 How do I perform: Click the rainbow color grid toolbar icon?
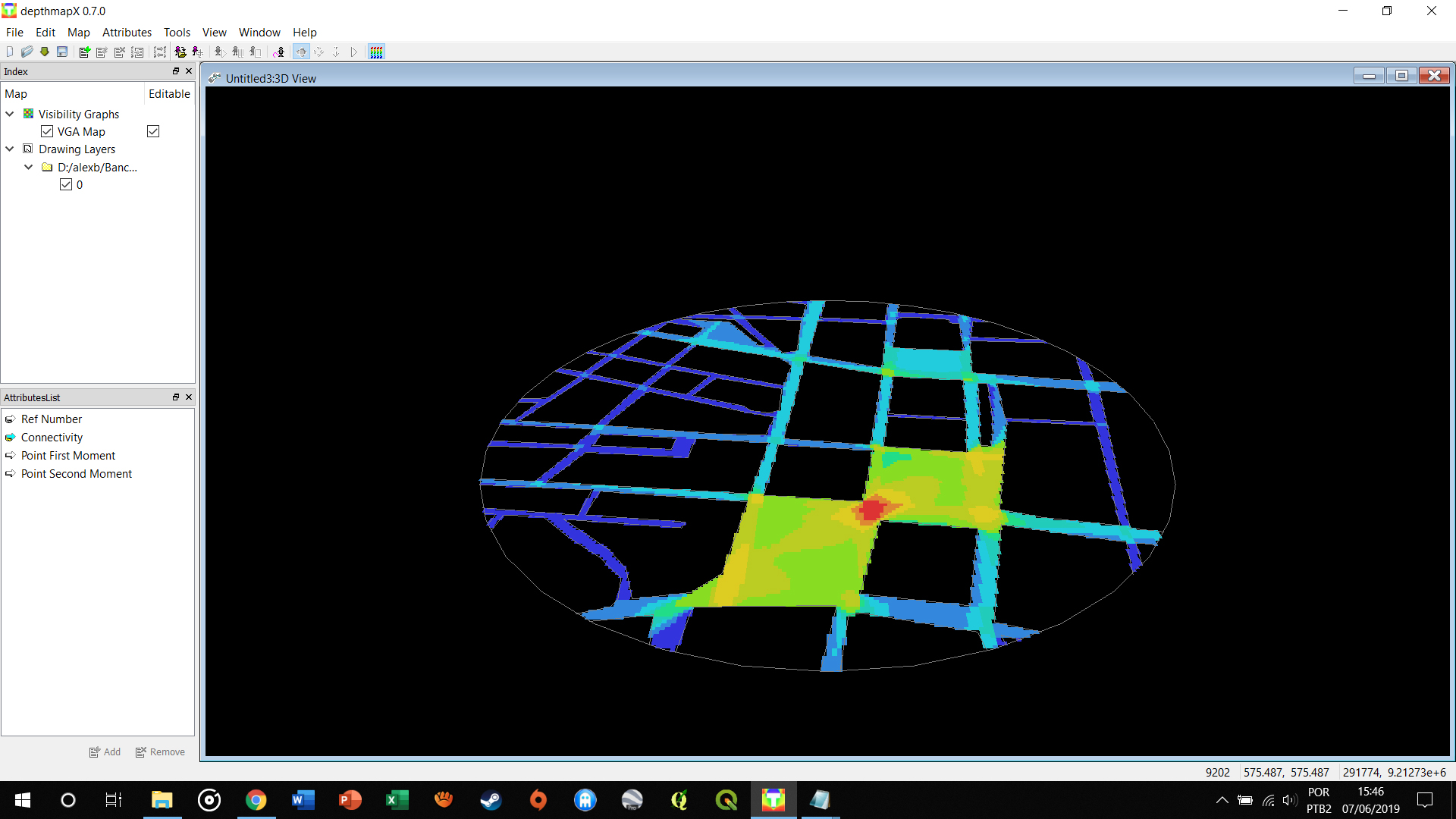376,52
